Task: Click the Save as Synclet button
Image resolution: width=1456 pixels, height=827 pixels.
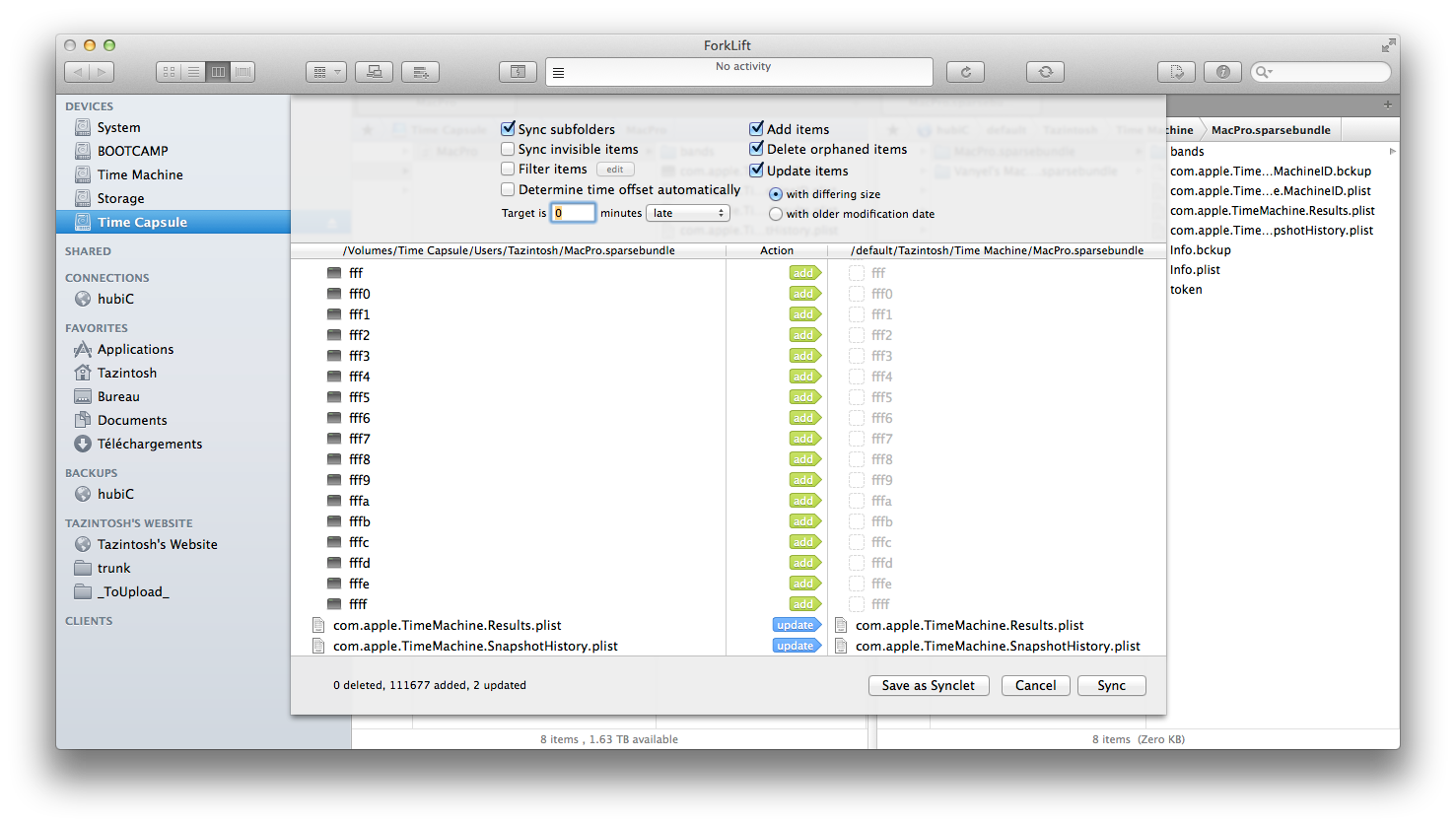Action: coord(928,685)
